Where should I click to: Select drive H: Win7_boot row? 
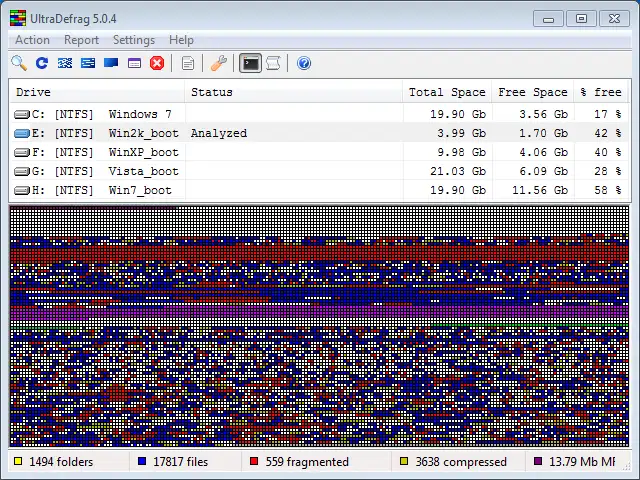320,190
